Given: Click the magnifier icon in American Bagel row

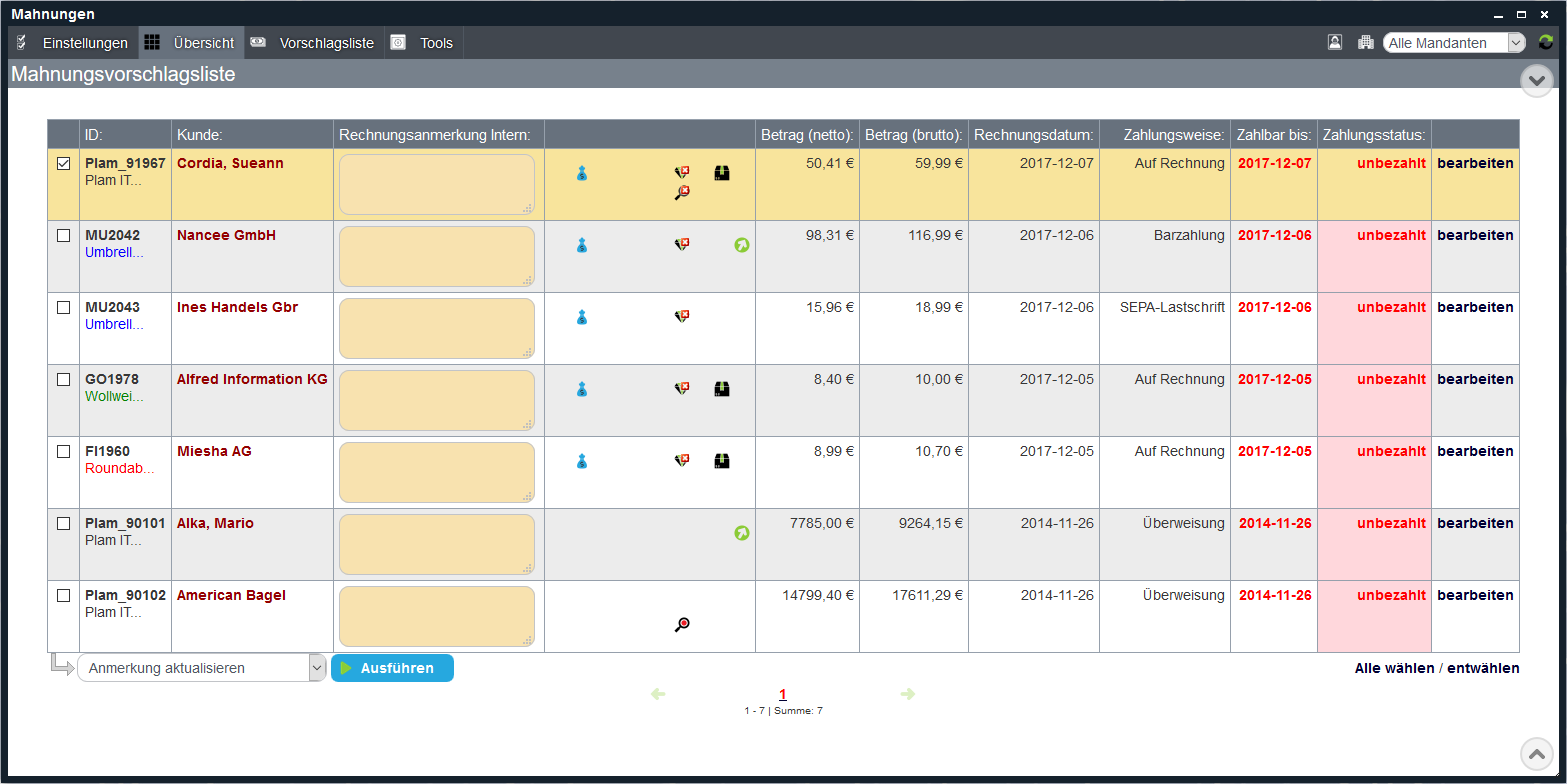Looking at the screenshot, I should click(682, 625).
